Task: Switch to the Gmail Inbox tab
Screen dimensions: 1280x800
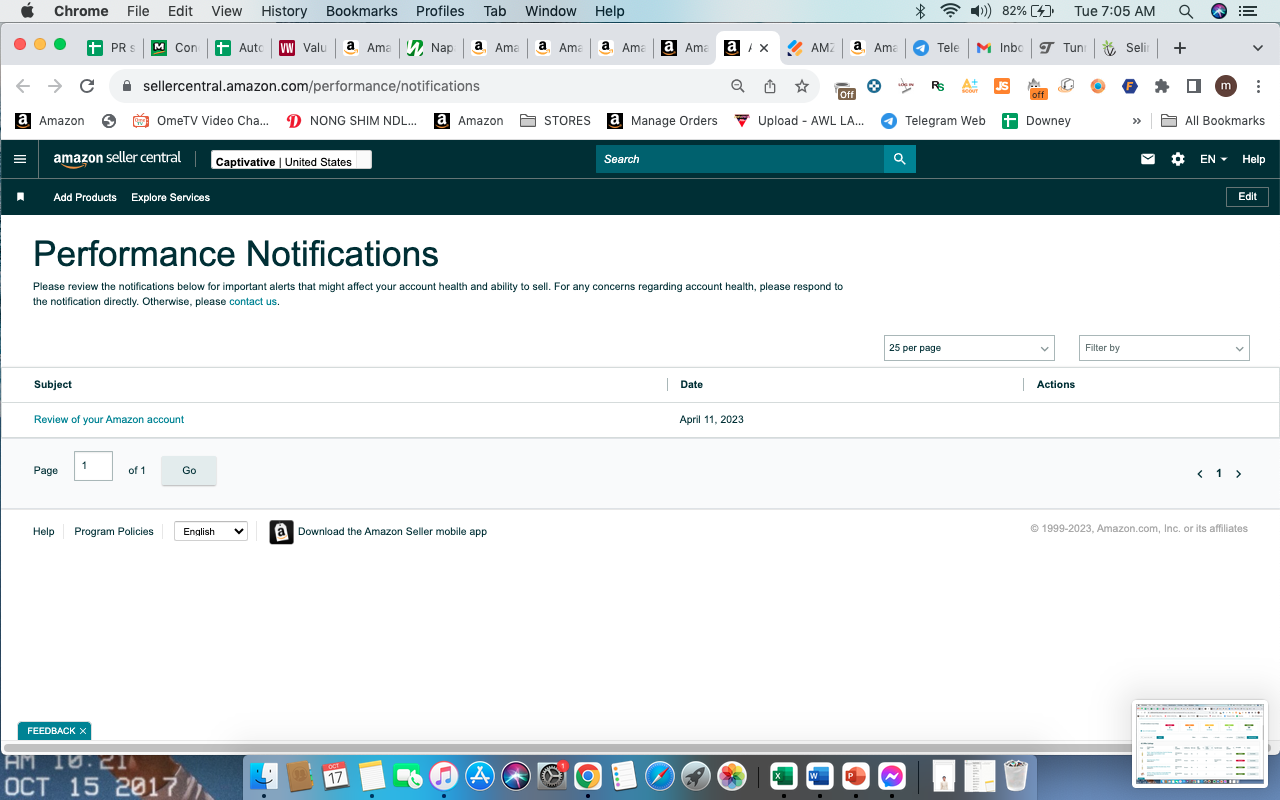Action: pyautogui.click(x=1000, y=48)
